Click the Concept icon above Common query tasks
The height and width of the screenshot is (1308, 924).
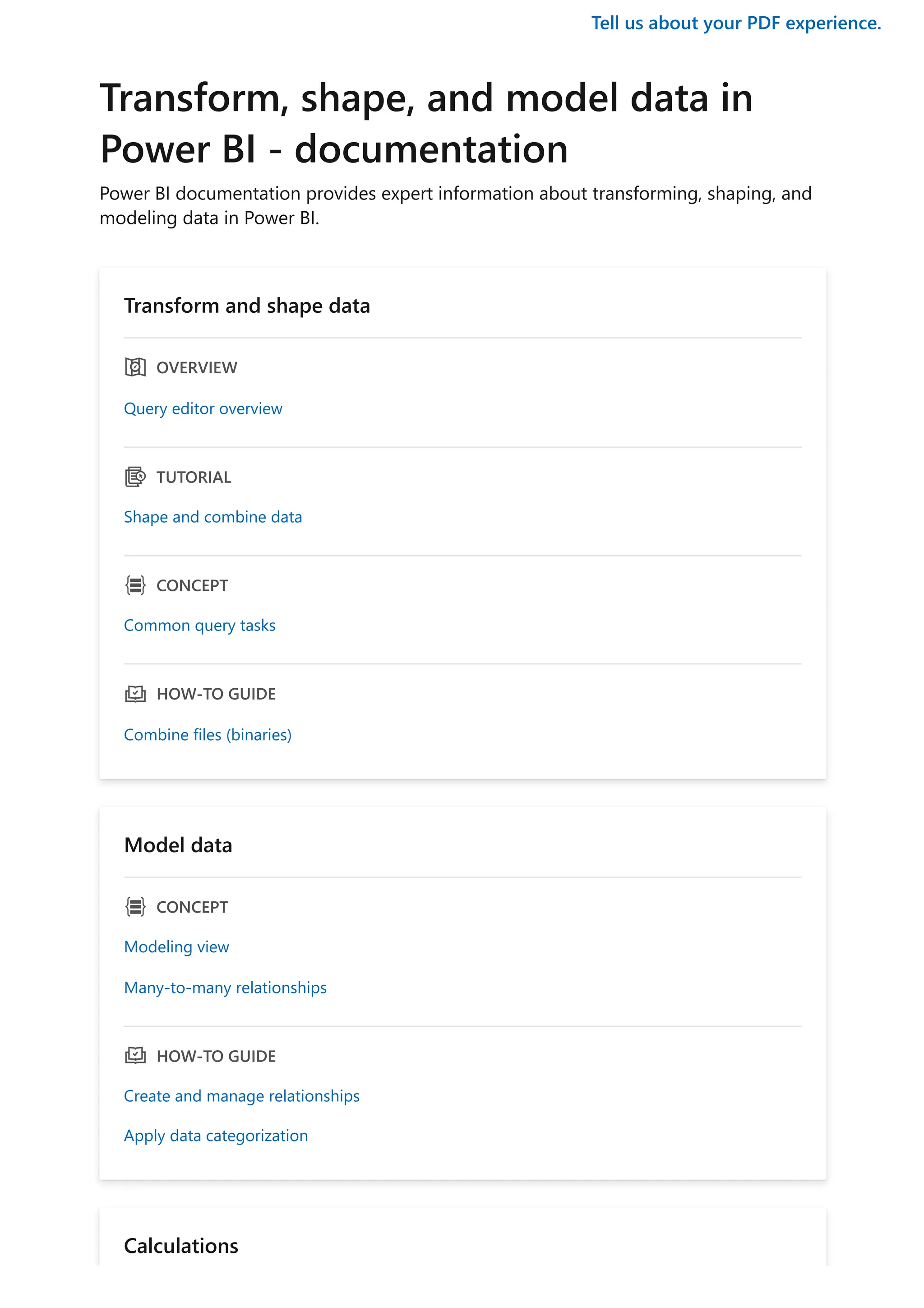pyautogui.click(x=135, y=585)
